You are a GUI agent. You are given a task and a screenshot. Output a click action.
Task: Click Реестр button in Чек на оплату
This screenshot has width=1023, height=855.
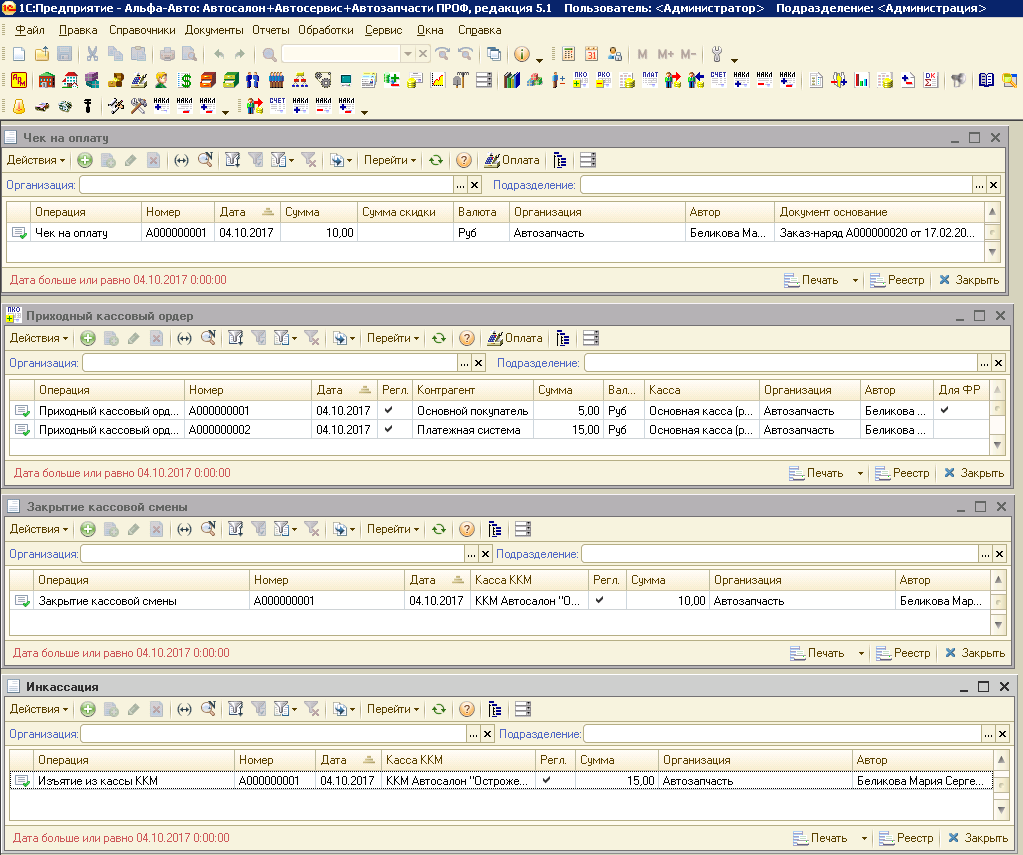(898, 280)
